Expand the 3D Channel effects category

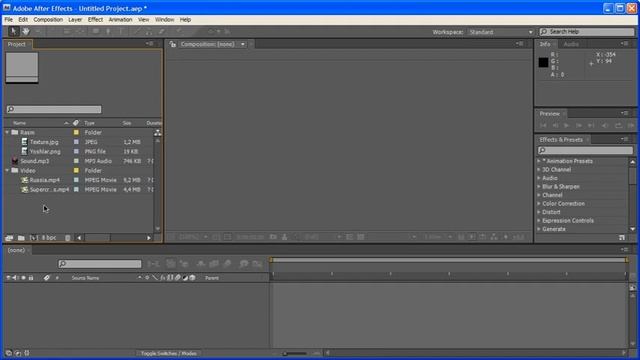point(539,169)
